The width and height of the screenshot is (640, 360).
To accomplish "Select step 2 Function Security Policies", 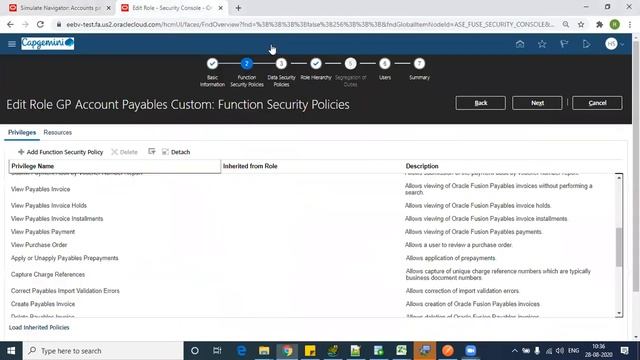I will tap(247, 64).
